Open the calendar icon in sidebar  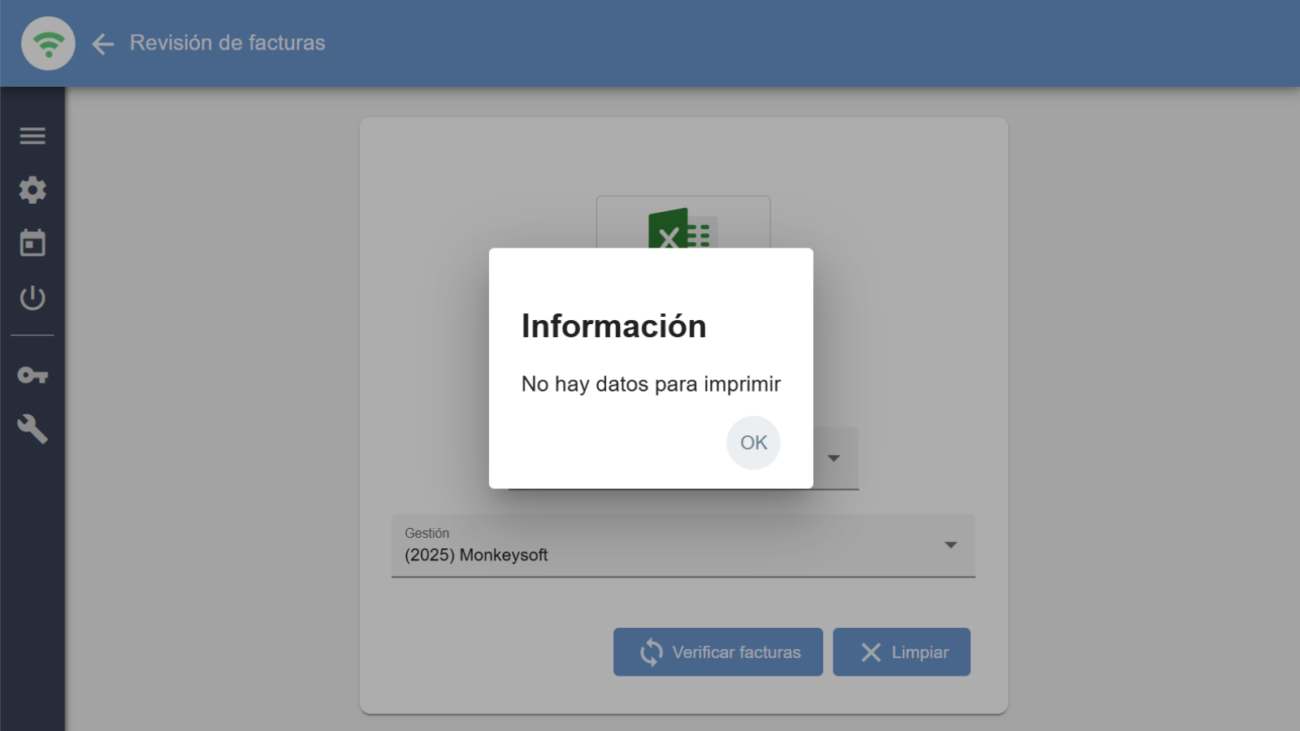point(33,243)
